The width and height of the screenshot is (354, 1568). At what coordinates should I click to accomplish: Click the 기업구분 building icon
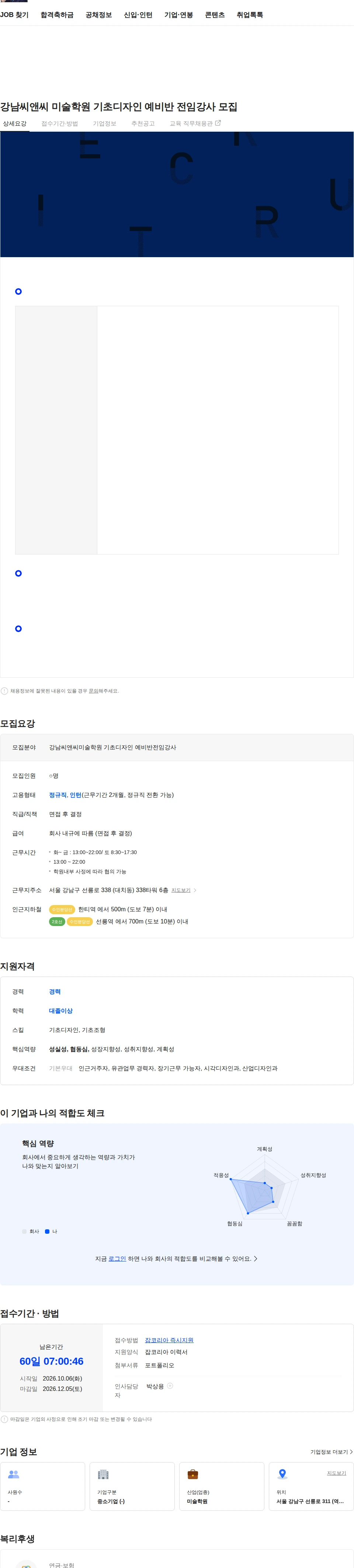click(x=103, y=1474)
